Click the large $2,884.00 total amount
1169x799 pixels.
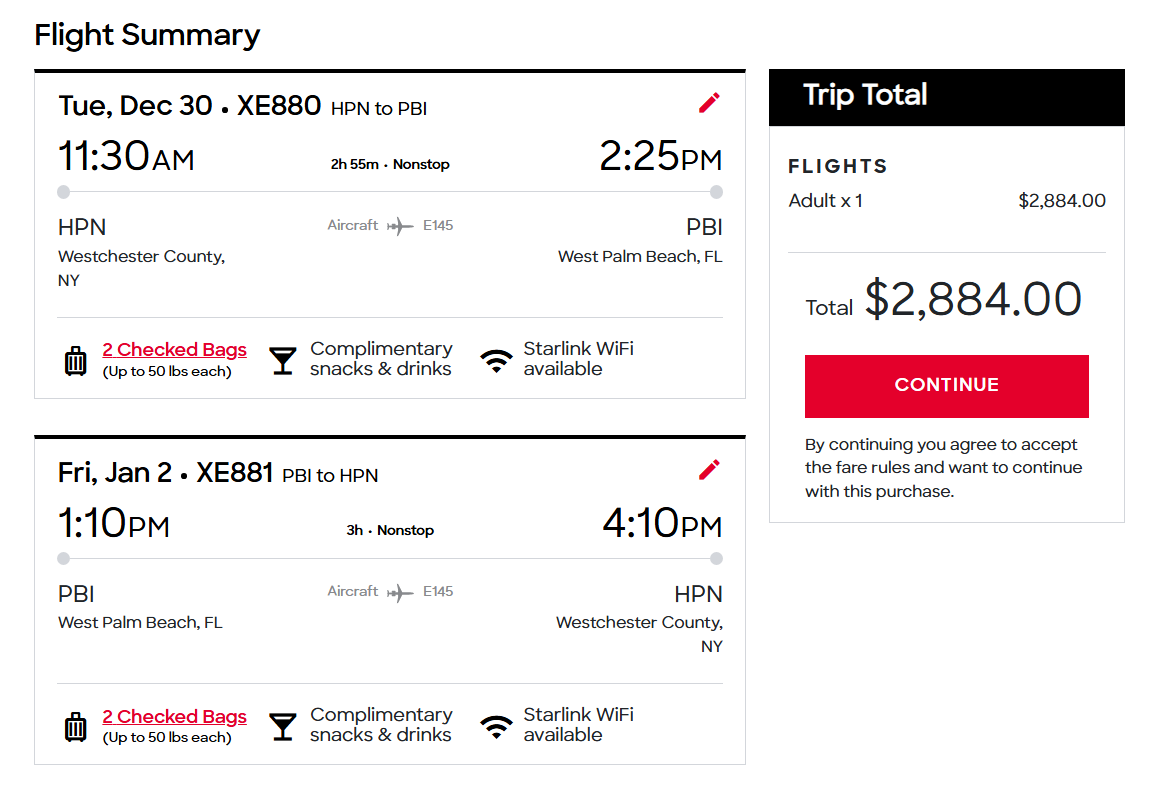click(x=973, y=300)
